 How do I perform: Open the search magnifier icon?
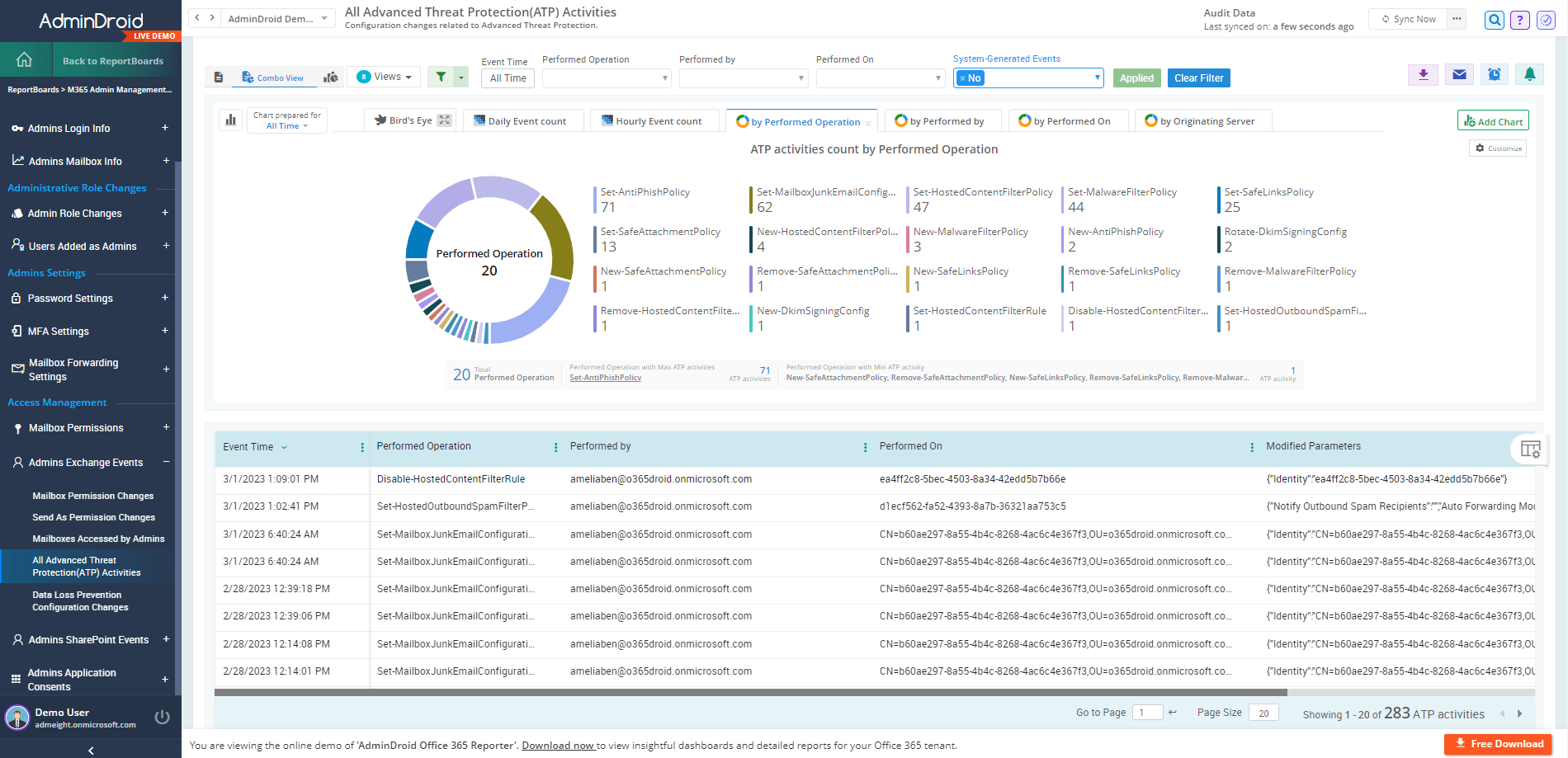point(1495,20)
